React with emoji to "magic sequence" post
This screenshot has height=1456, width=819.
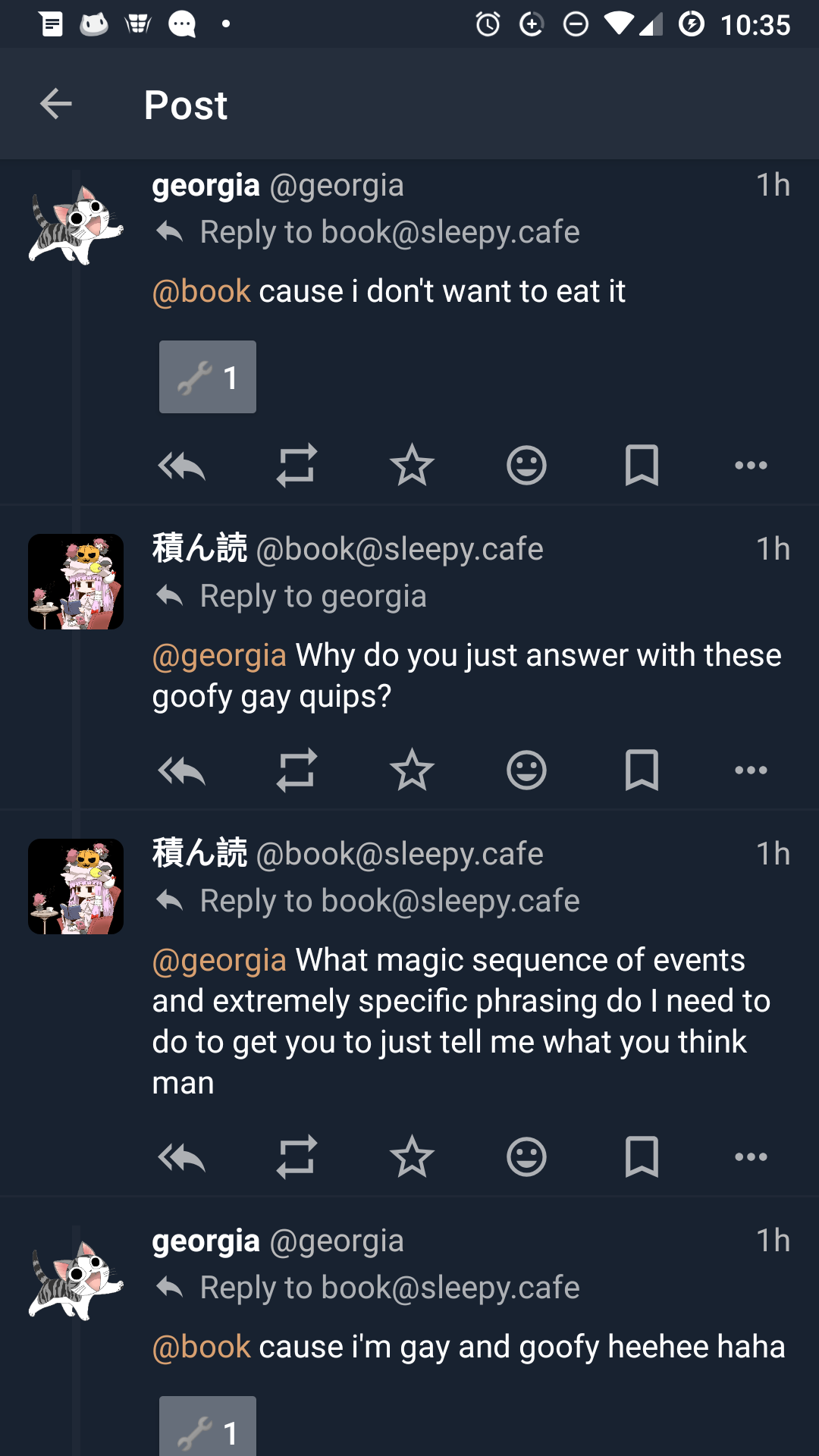point(526,1157)
